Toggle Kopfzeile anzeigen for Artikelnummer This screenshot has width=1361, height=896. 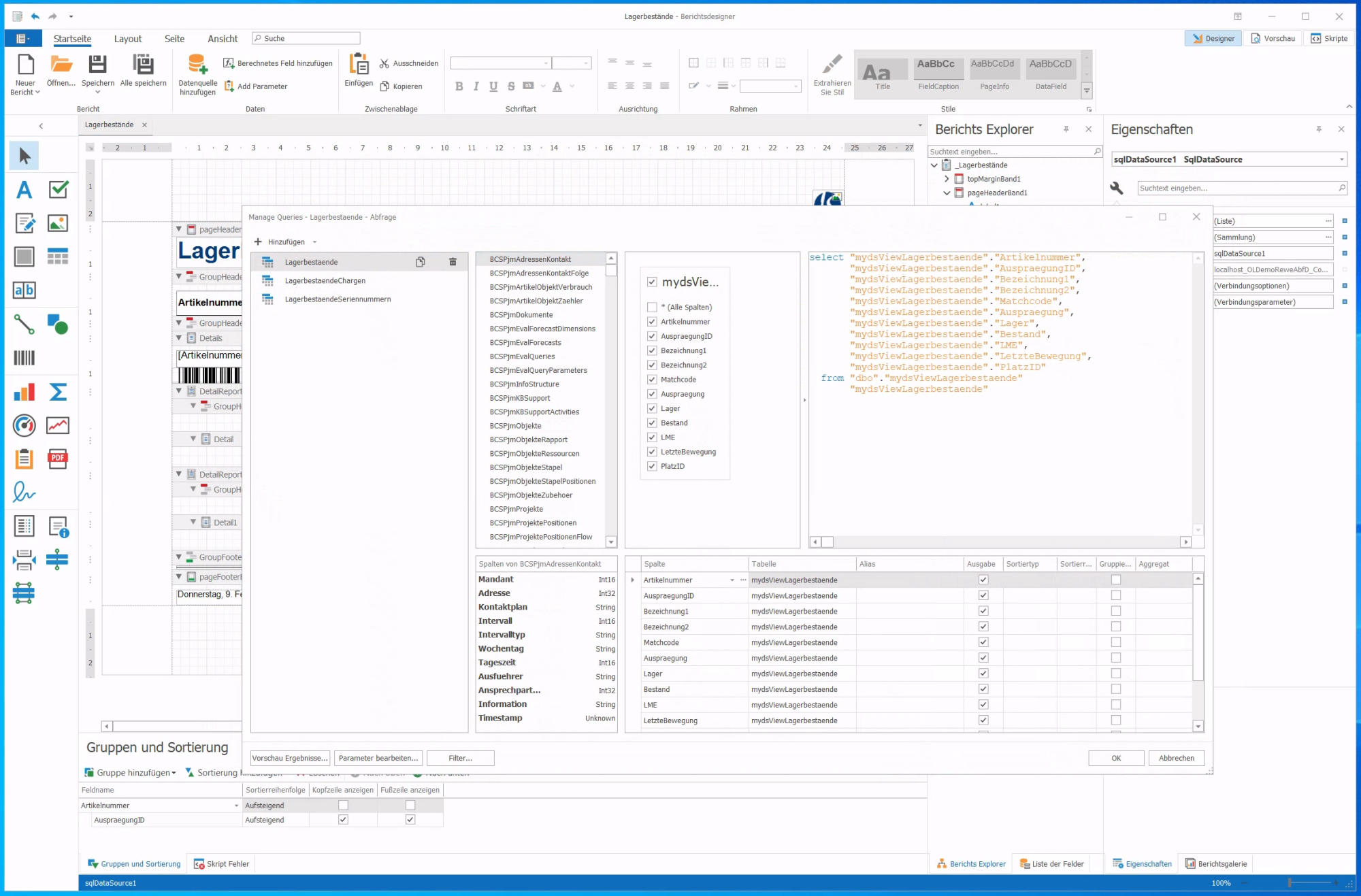343,805
